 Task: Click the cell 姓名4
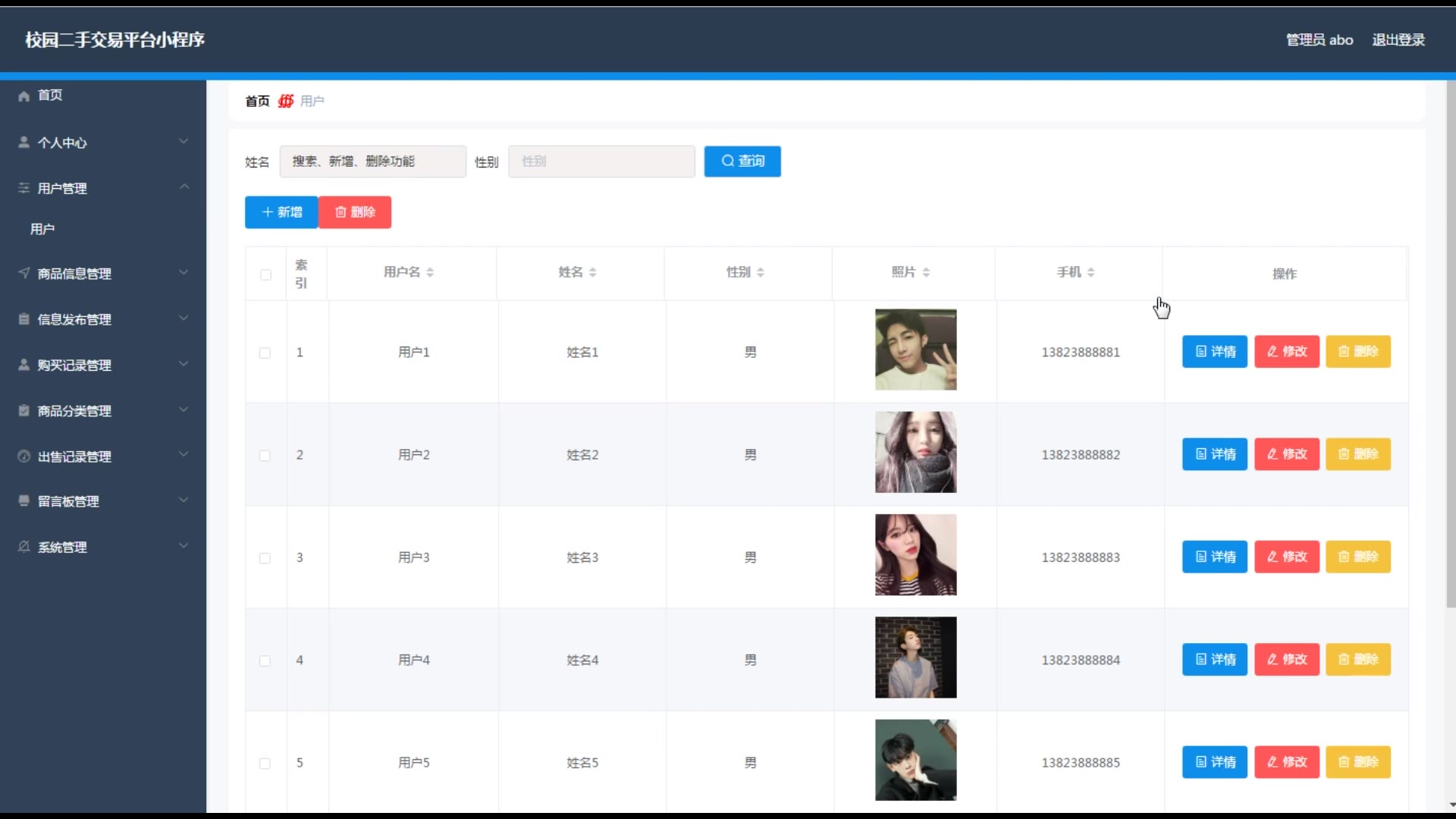pos(582,661)
